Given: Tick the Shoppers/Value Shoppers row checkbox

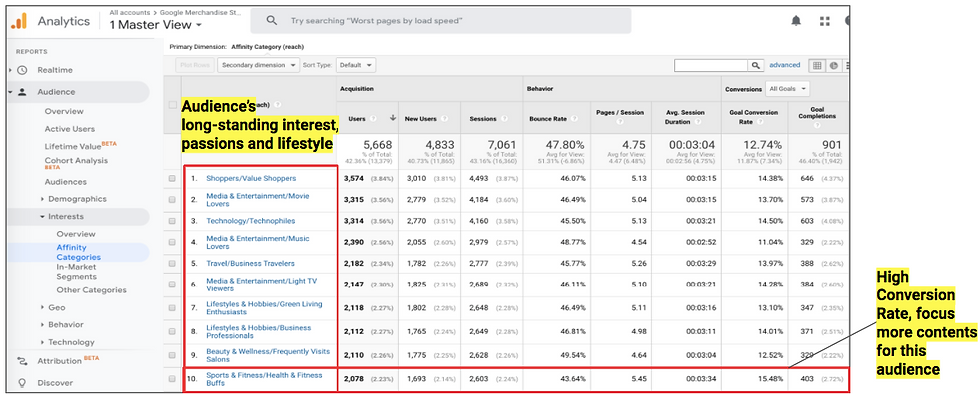Looking at the screenshot, I should pyautogui.click(x=172, y=178).
